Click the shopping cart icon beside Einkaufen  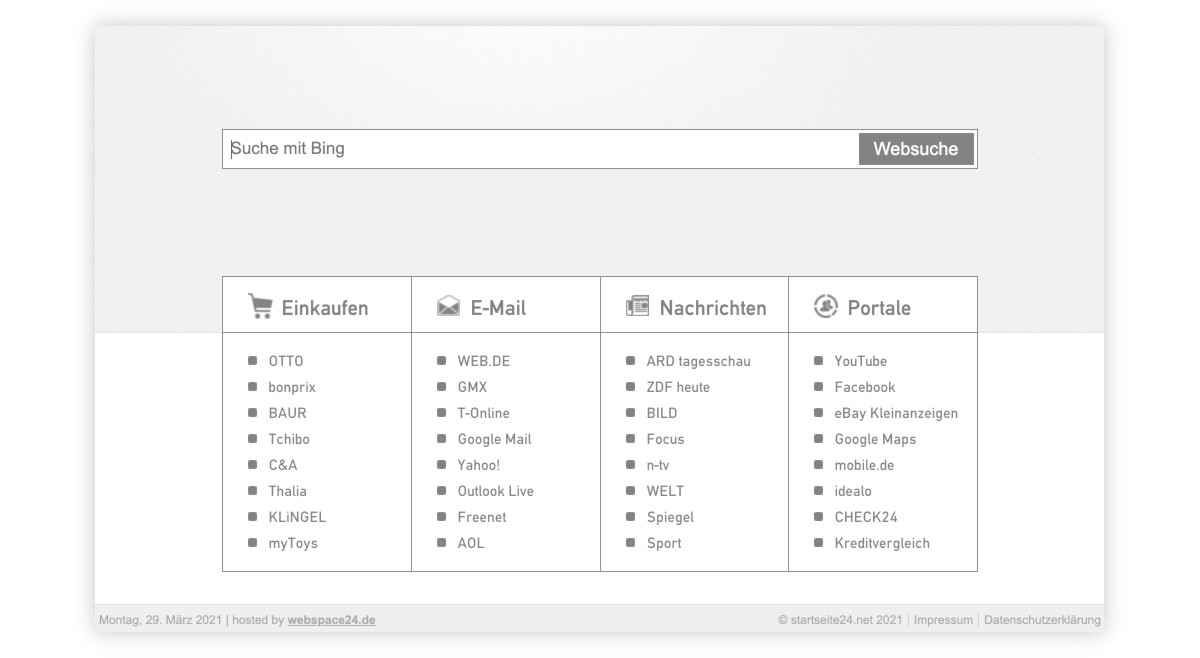coord(259,306)
